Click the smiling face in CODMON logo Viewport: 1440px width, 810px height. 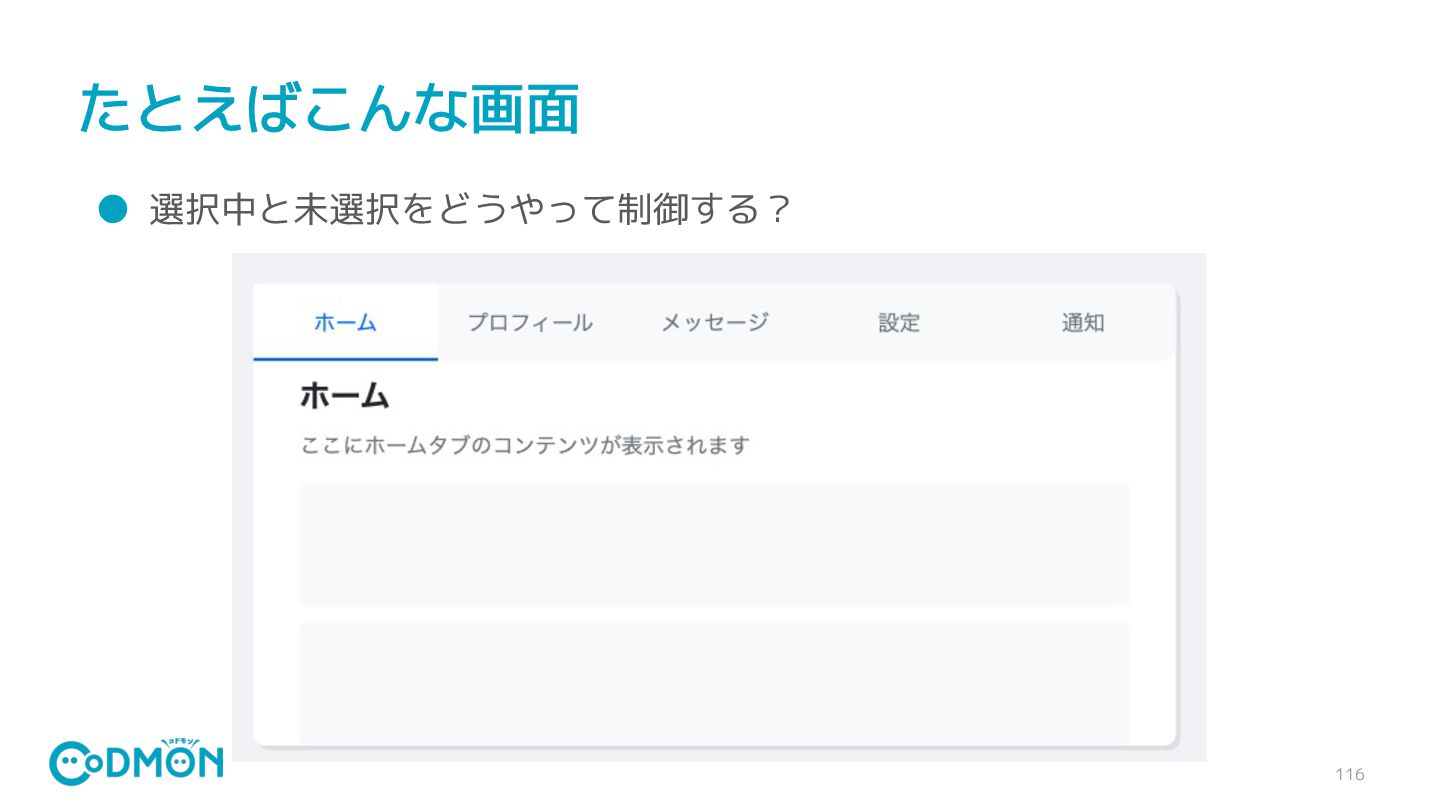coord(69,764)
